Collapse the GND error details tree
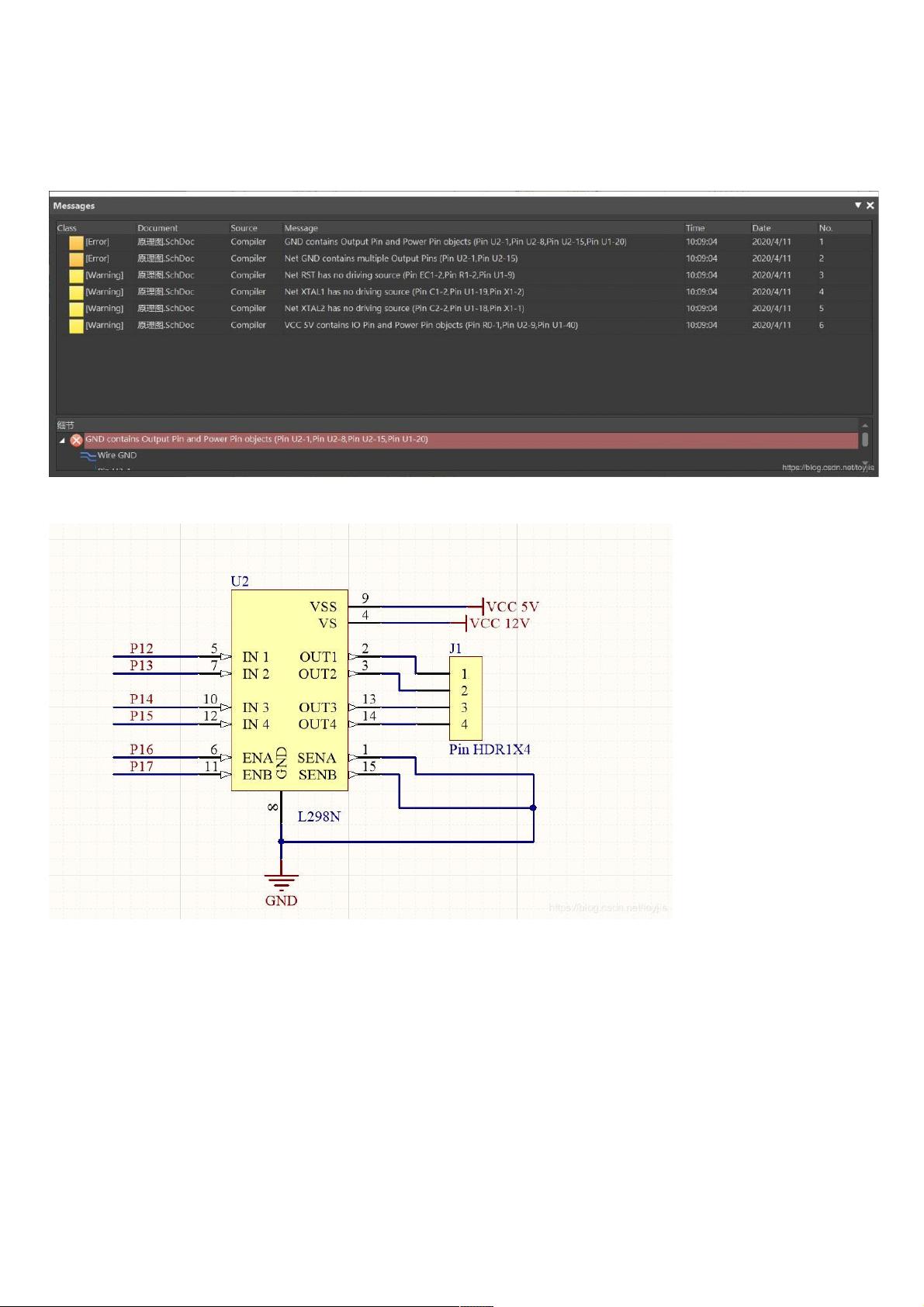 click(x=62, y=440)
